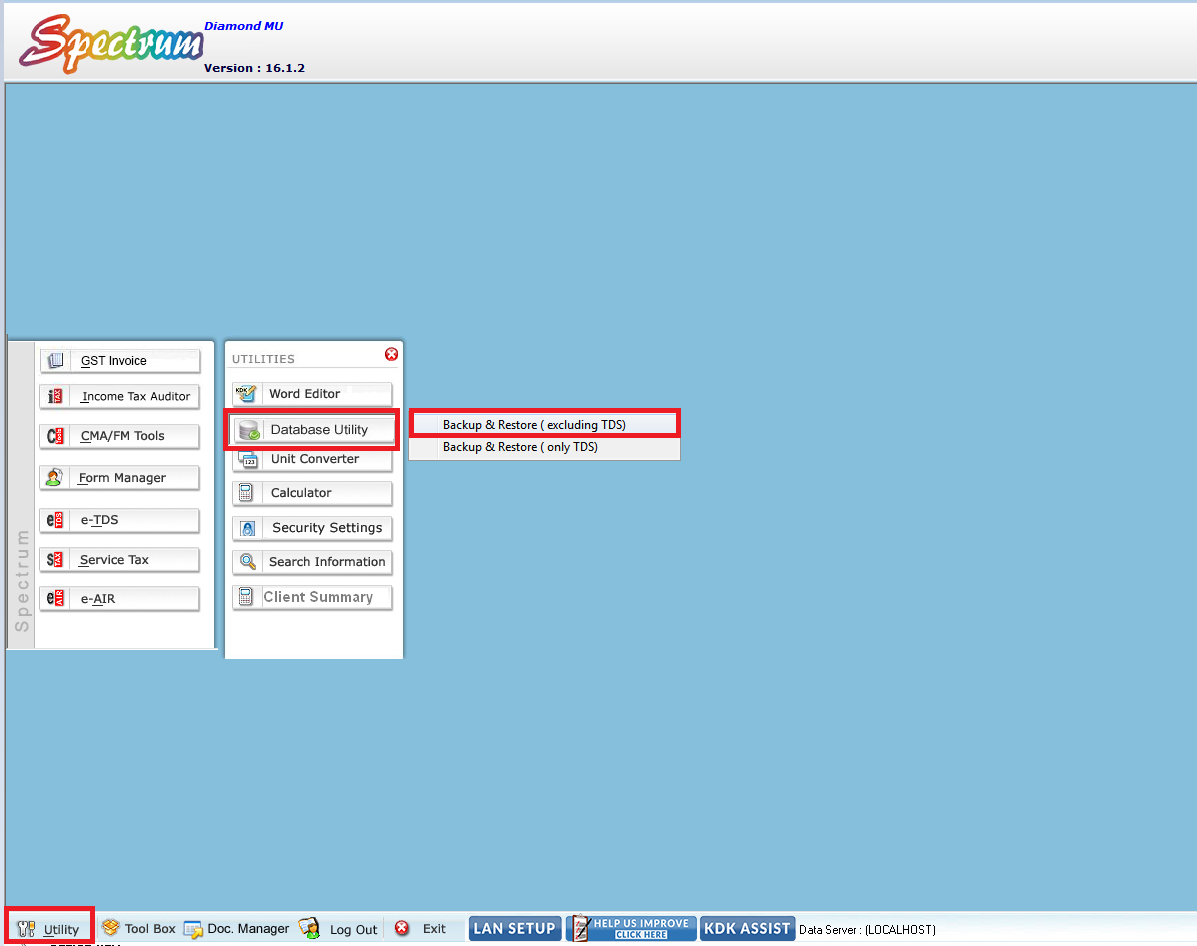1197x946 pixels.
Task: Open Unit Converter
Action: click(312, 460)
